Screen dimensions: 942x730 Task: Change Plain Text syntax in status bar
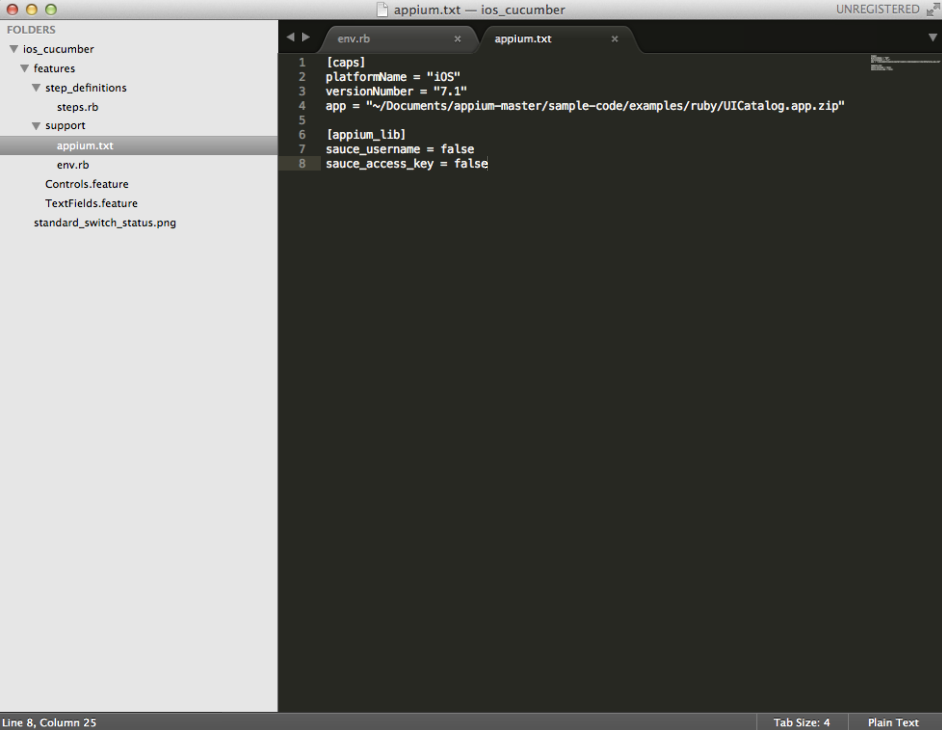893,722
